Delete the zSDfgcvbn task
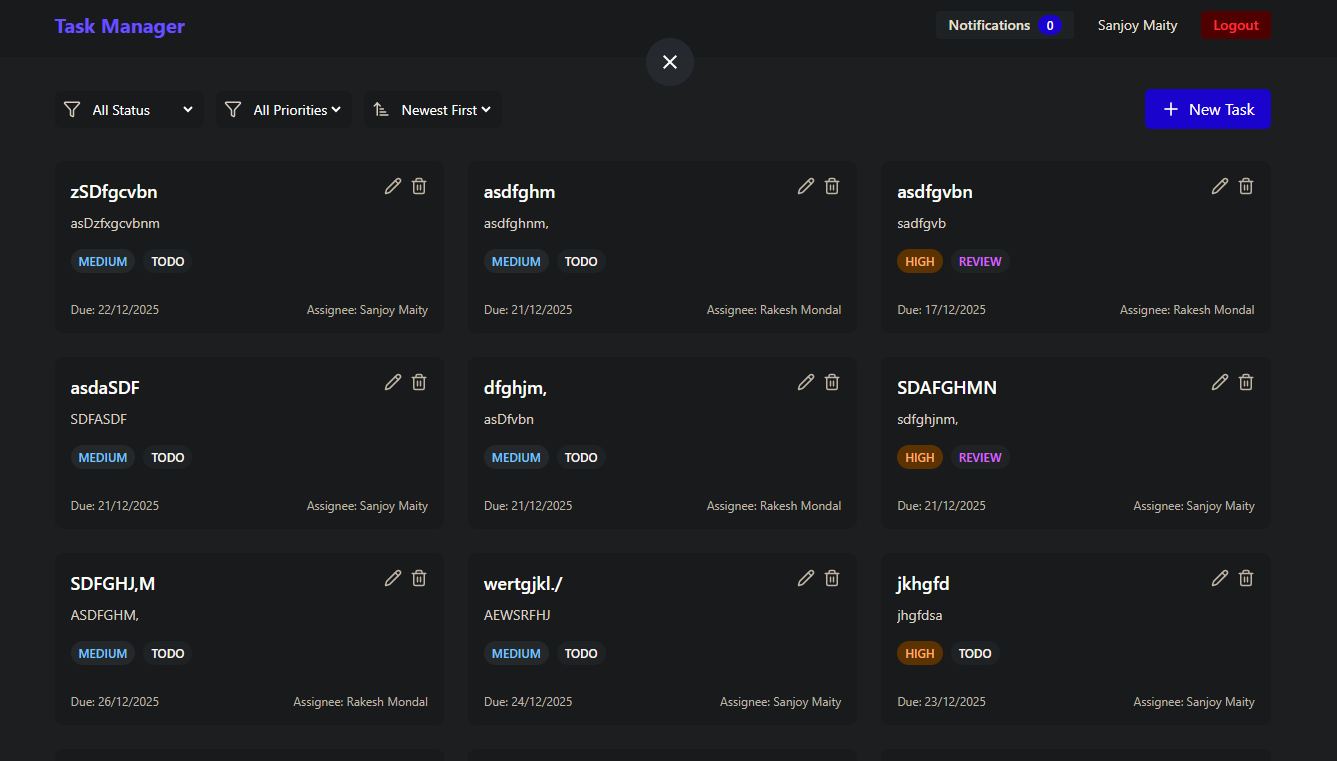 [419, 186]
